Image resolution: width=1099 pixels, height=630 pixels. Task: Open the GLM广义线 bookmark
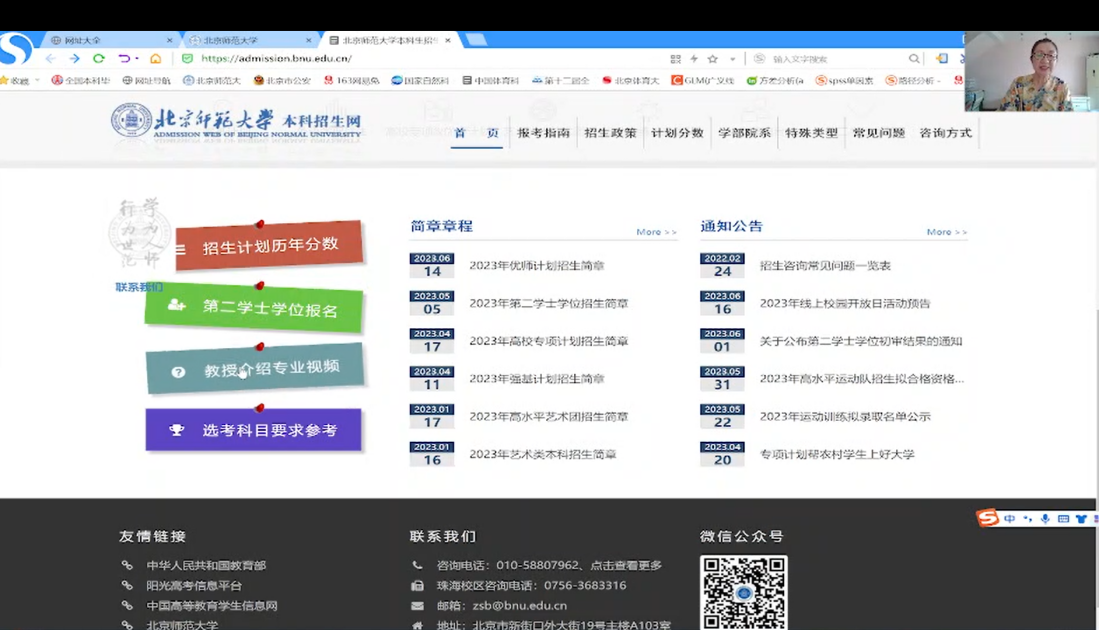click(x=702, y=81)
